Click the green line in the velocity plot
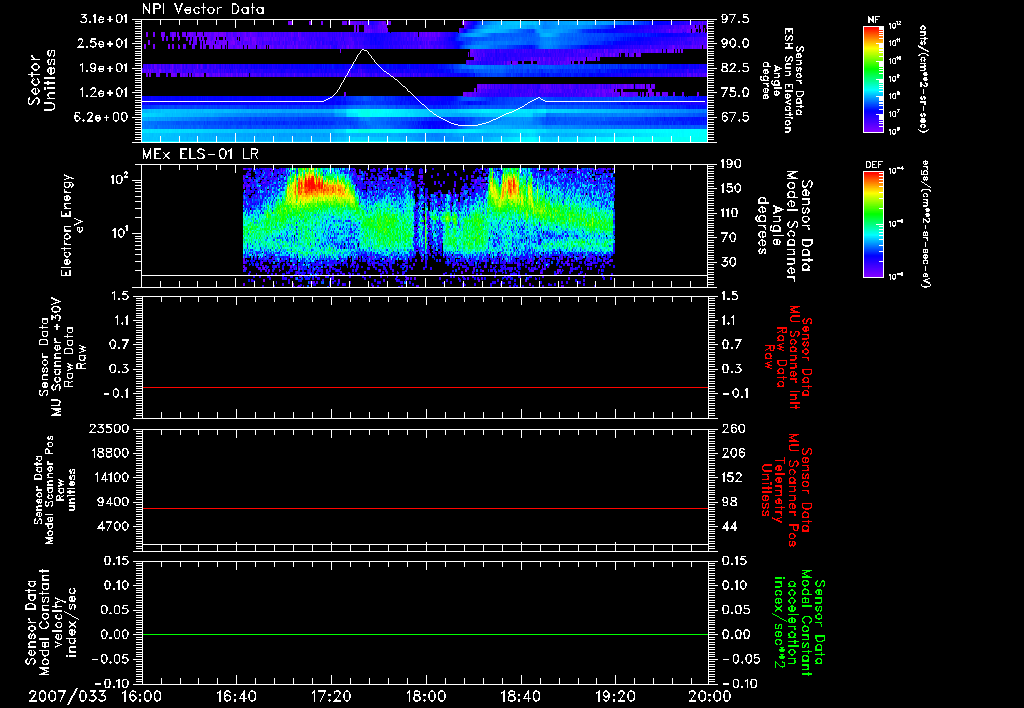The width and height of the screenshot is (1024, 708). pos(425,634)
